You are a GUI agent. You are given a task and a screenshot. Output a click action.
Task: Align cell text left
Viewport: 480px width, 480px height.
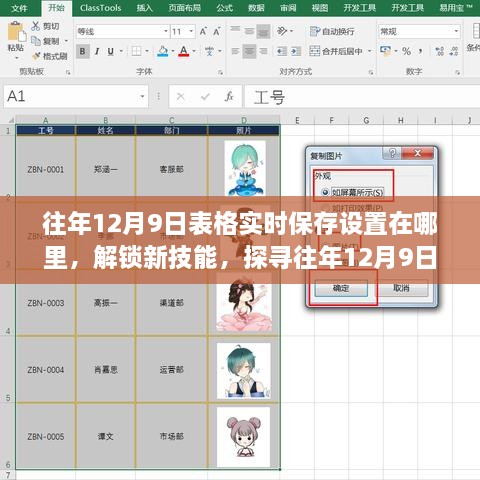[235, 51]
